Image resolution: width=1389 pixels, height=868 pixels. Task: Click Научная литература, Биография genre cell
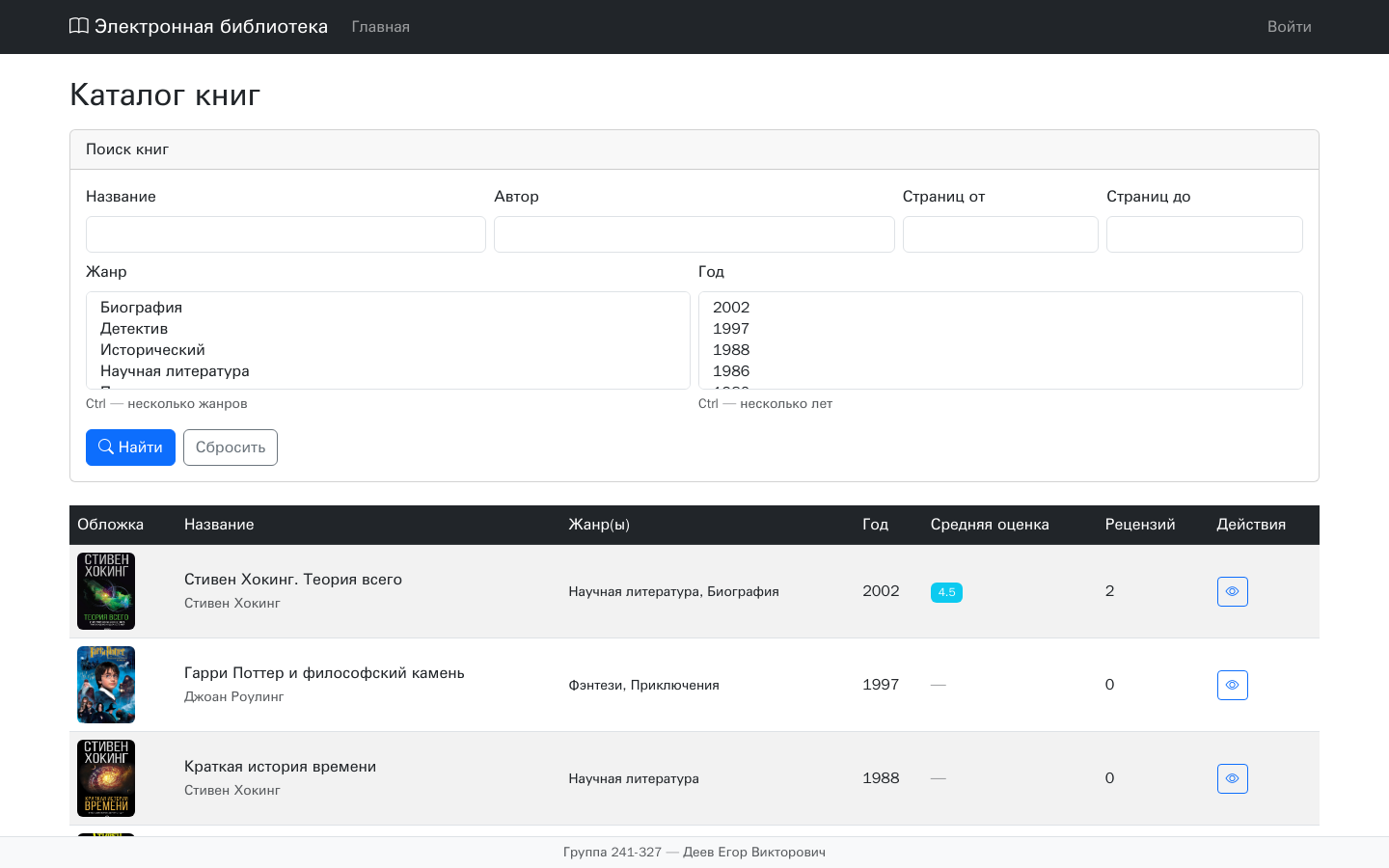[x=673, y=591]
